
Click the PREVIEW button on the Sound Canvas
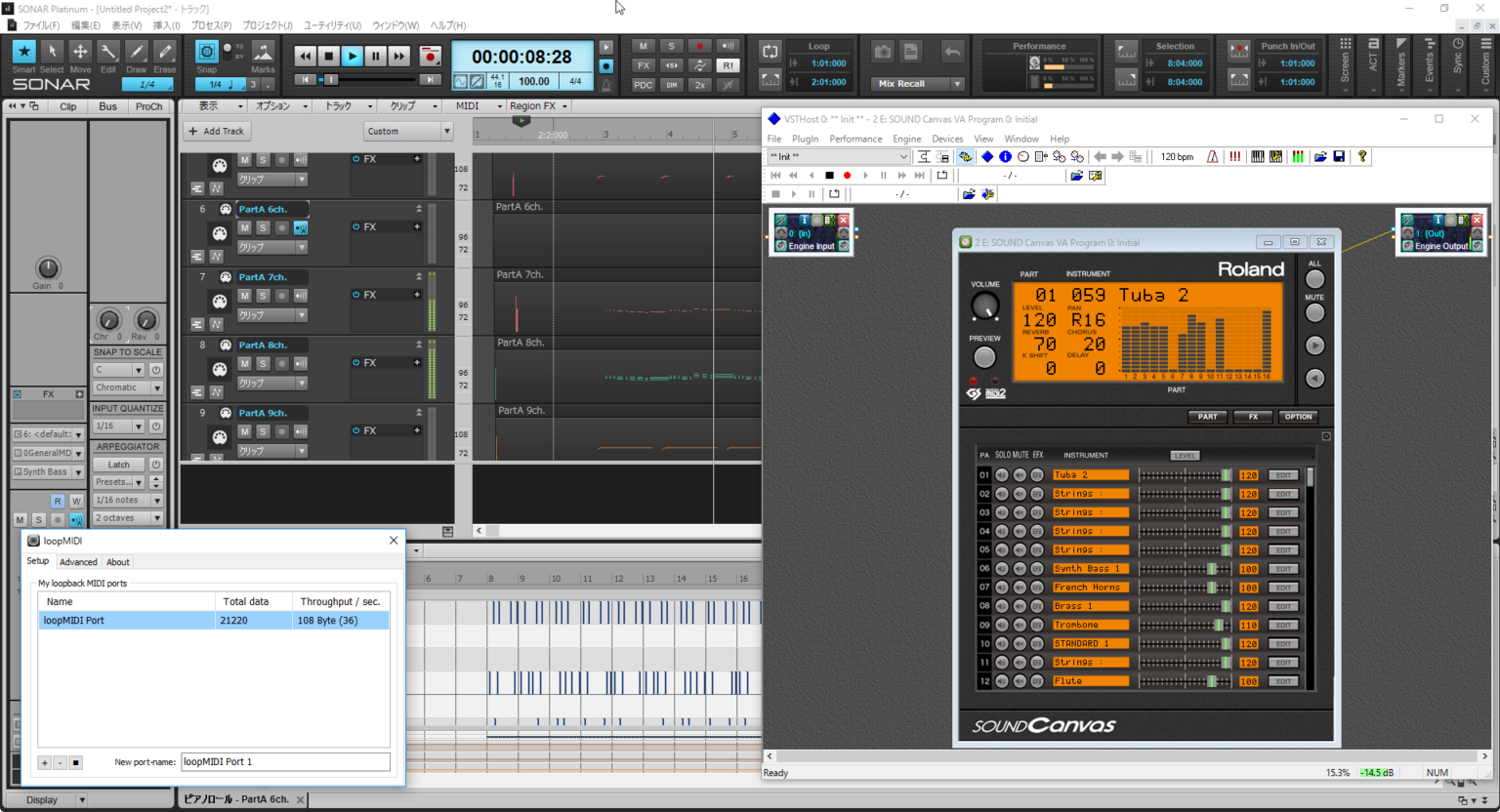[983, 356]
